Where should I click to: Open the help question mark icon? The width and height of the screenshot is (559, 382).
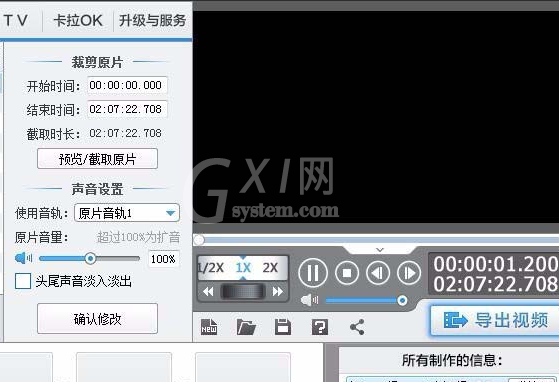(320, 327)
